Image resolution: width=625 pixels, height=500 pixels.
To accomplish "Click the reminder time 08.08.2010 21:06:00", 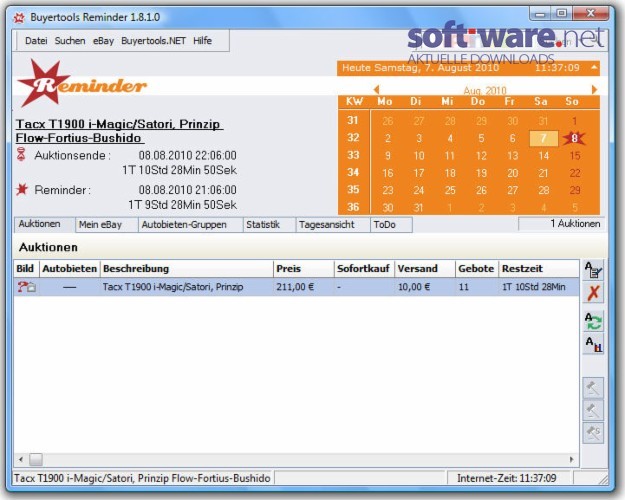I will 188,190.
